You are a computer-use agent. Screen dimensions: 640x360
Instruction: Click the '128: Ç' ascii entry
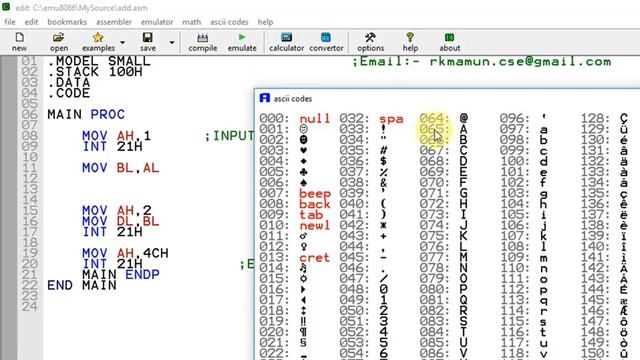[604, 118]
